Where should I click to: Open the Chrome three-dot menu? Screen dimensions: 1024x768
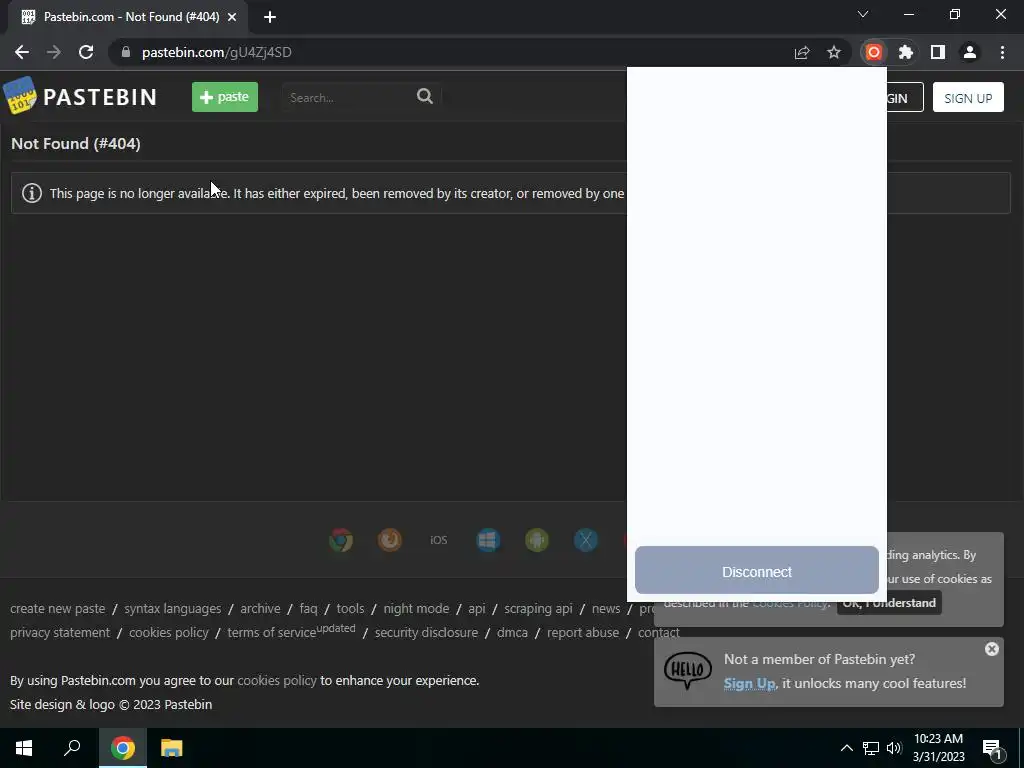pyautogui.click(x=1002, y=52)
